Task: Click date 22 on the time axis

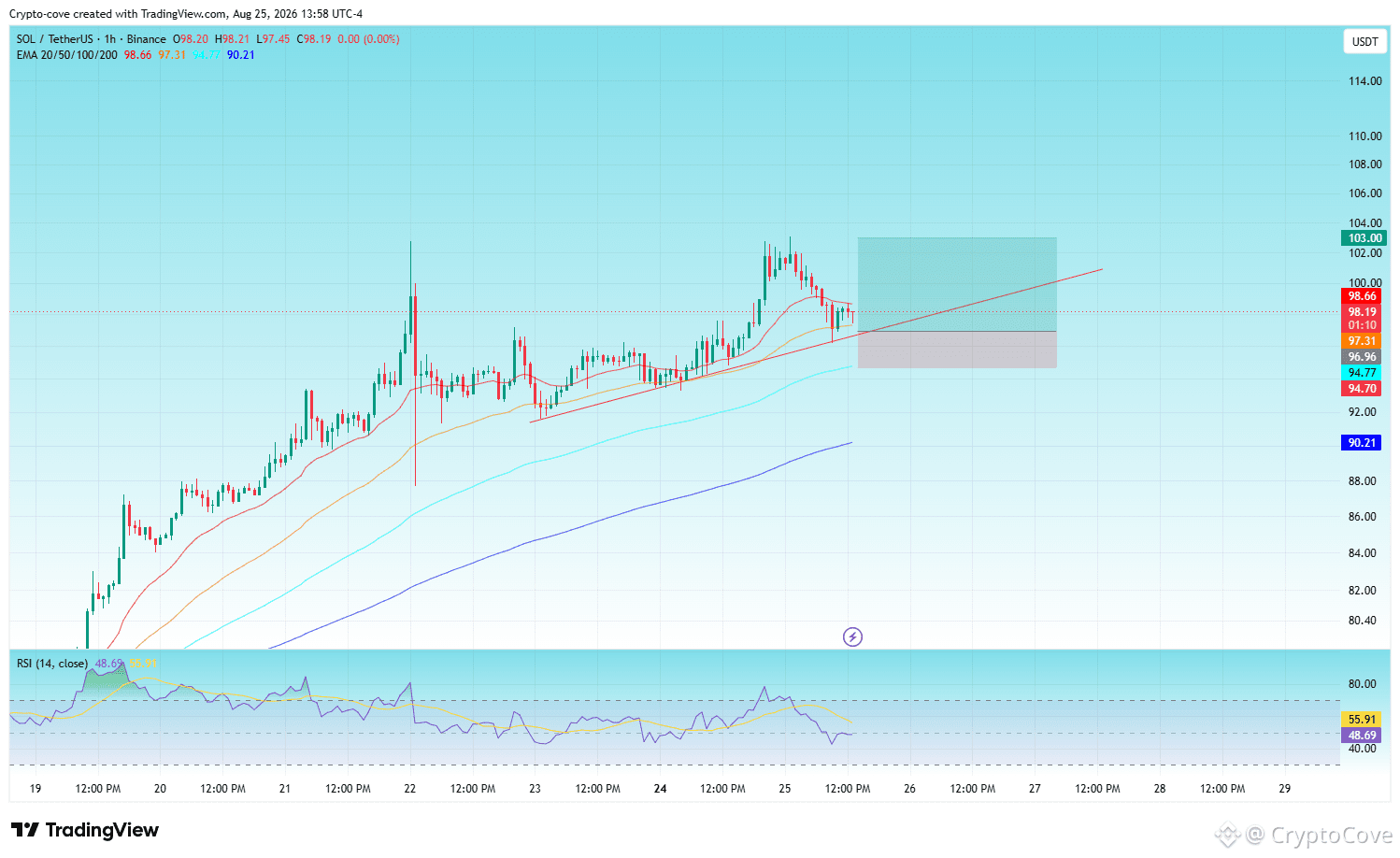Action: tap(409, 789)
